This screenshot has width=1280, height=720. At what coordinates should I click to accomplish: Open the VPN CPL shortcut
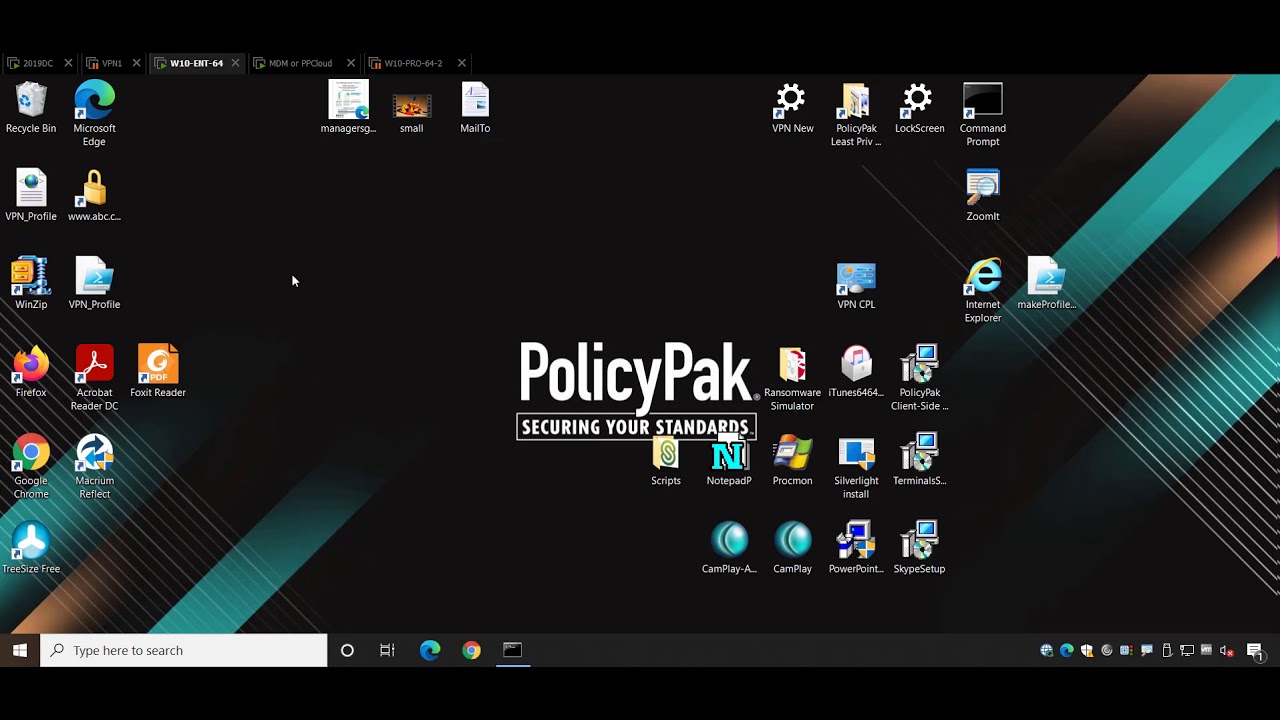(x=856, y=284)
